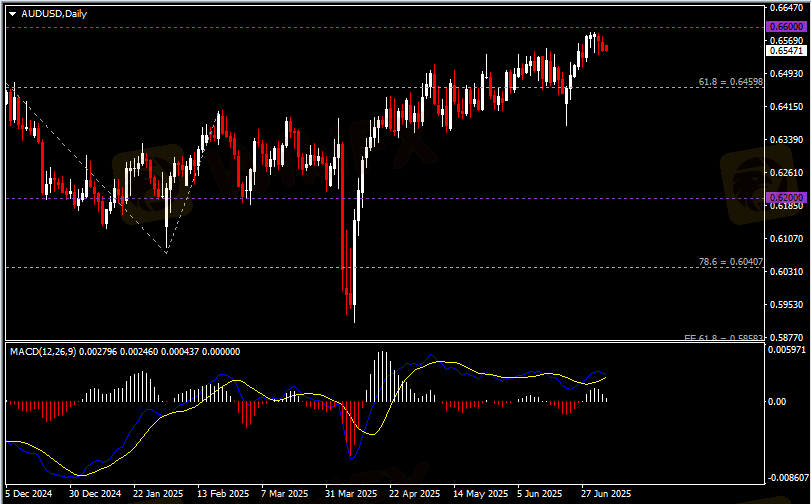Click the 27 Jun 2025 date marker
Screen dimensions: 811x504
click(606, 494)
